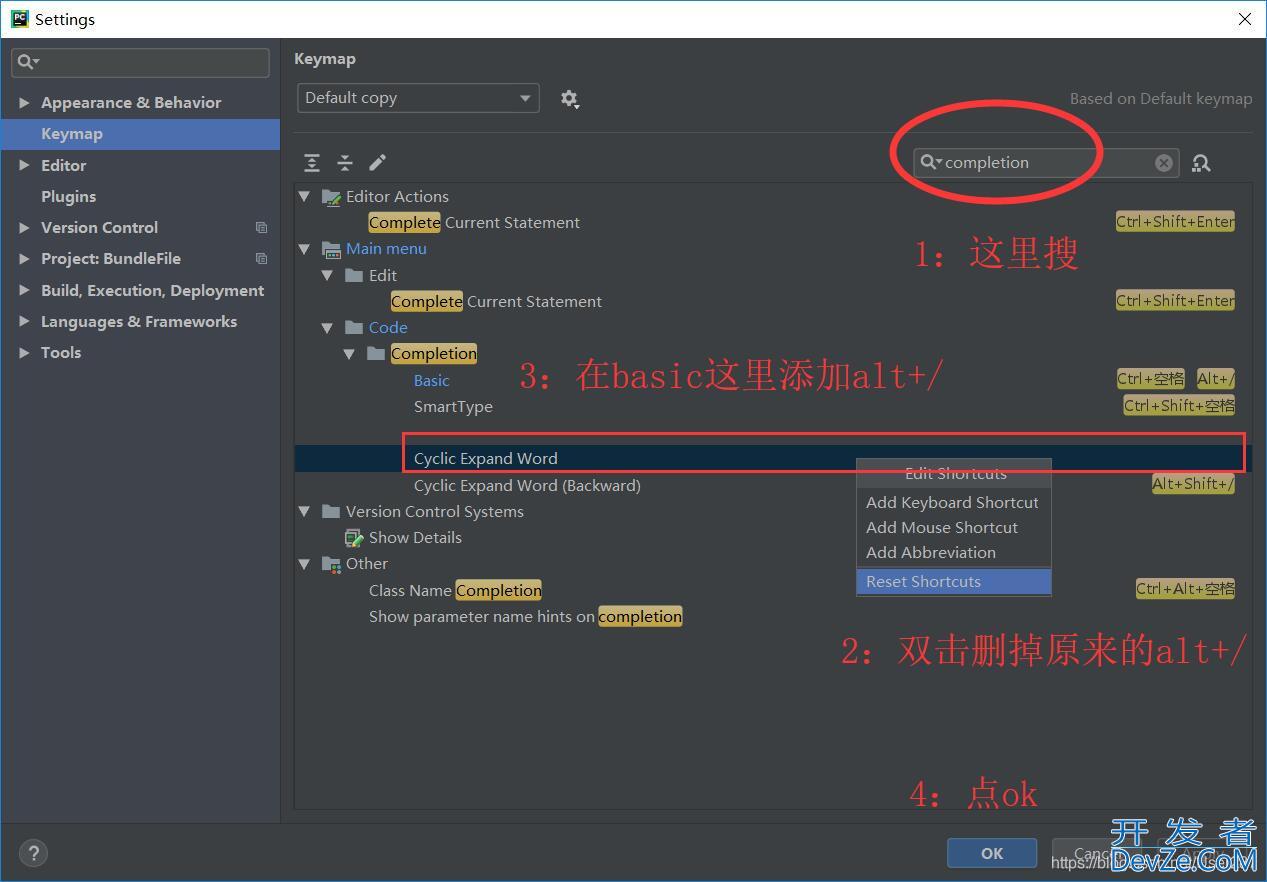Image resolution: width=1267 pixels, height=882 pixels.
Task: Click the project-level icon beside Project: BundleFile
Action: tap(261, 259)
